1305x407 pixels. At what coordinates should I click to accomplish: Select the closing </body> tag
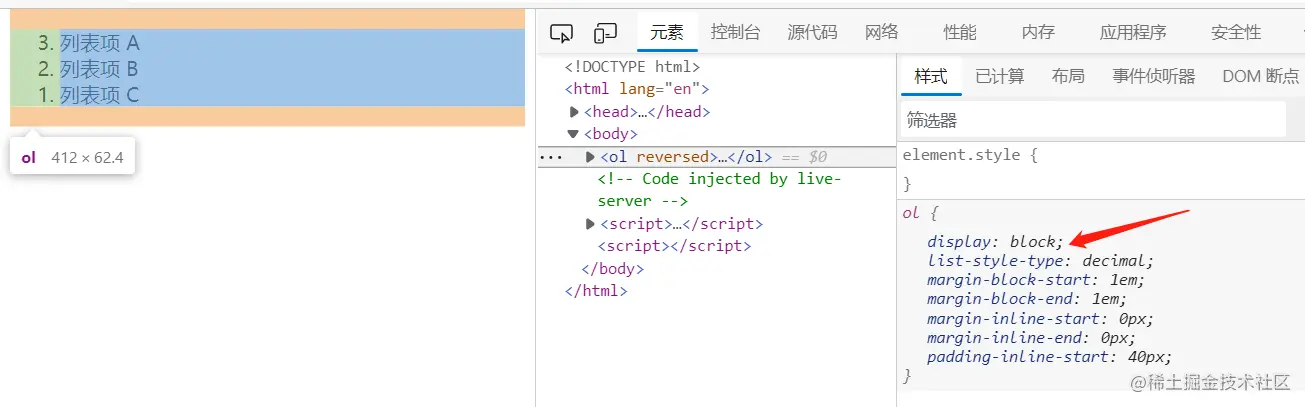click(x=613, y=269)
